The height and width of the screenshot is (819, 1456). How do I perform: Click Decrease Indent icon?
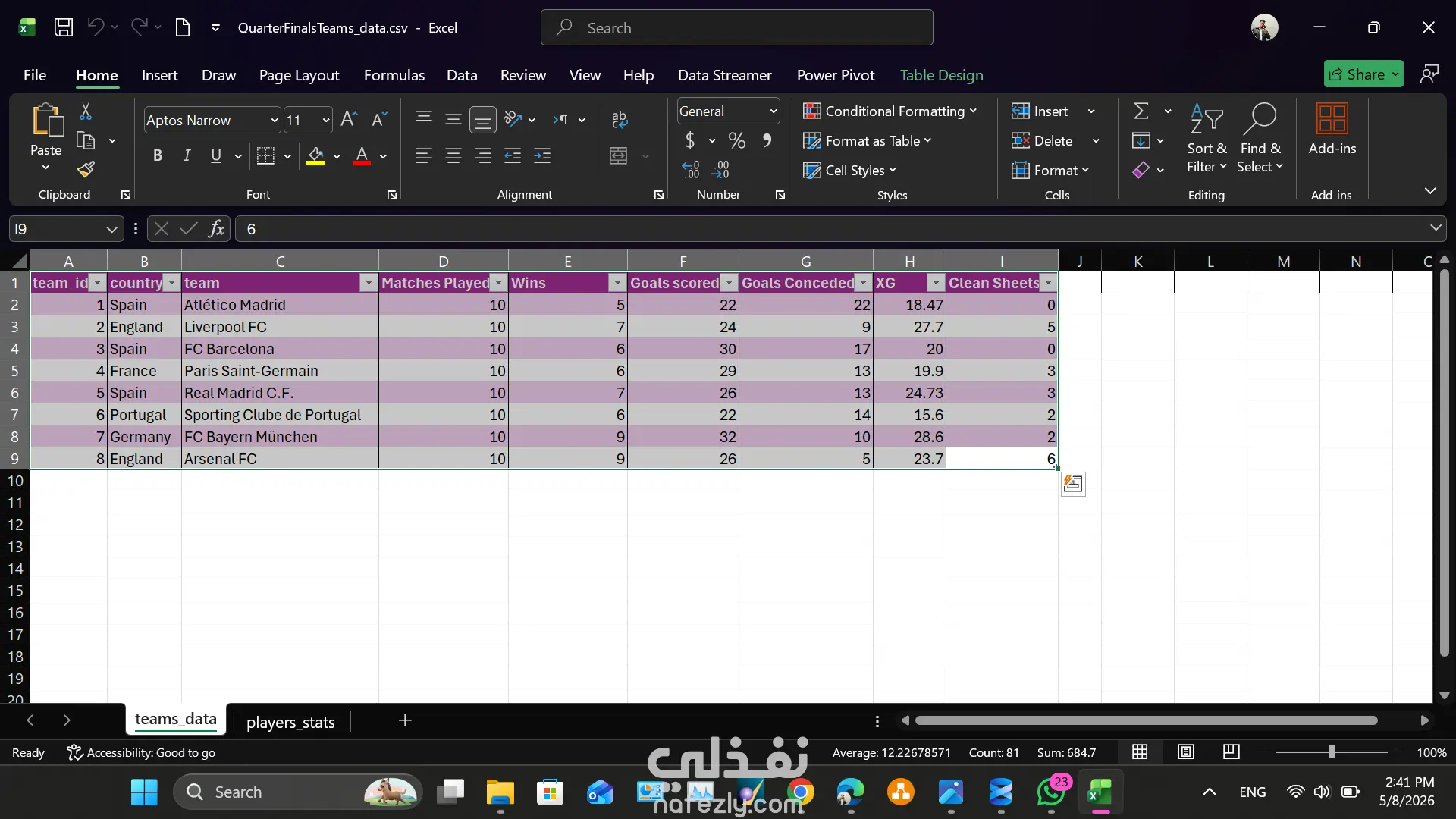click(x=513, y=156)
